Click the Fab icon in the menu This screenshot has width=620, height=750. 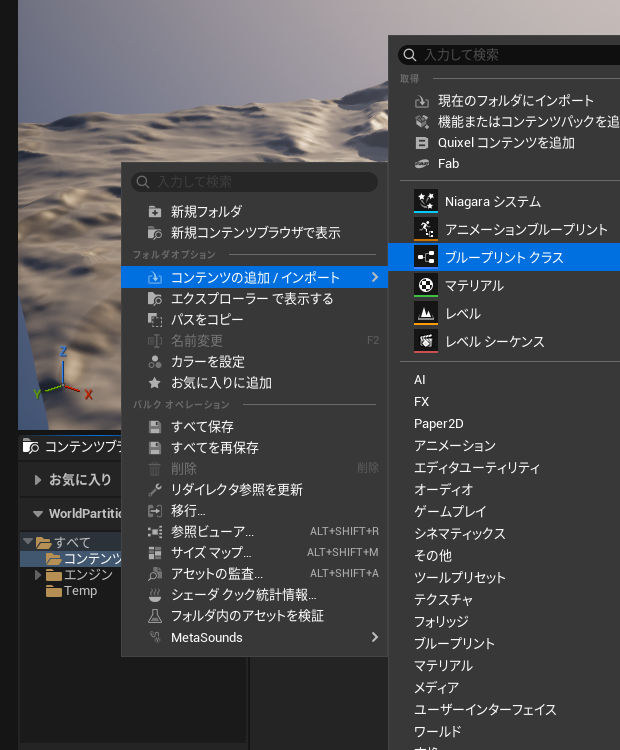point(422,163)
